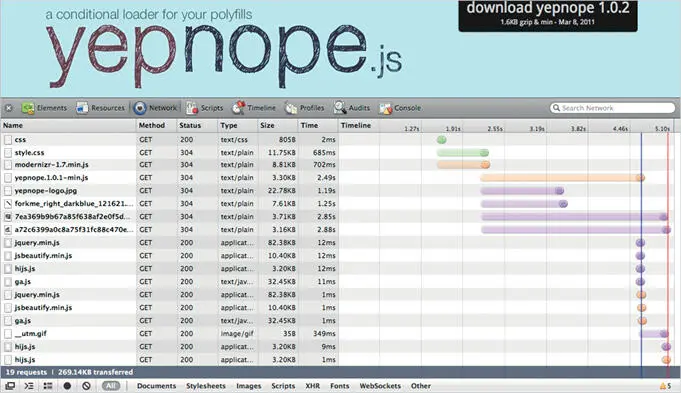Sort by the Size column header
Screen dimensions: 681x393
tap(267, 125)
